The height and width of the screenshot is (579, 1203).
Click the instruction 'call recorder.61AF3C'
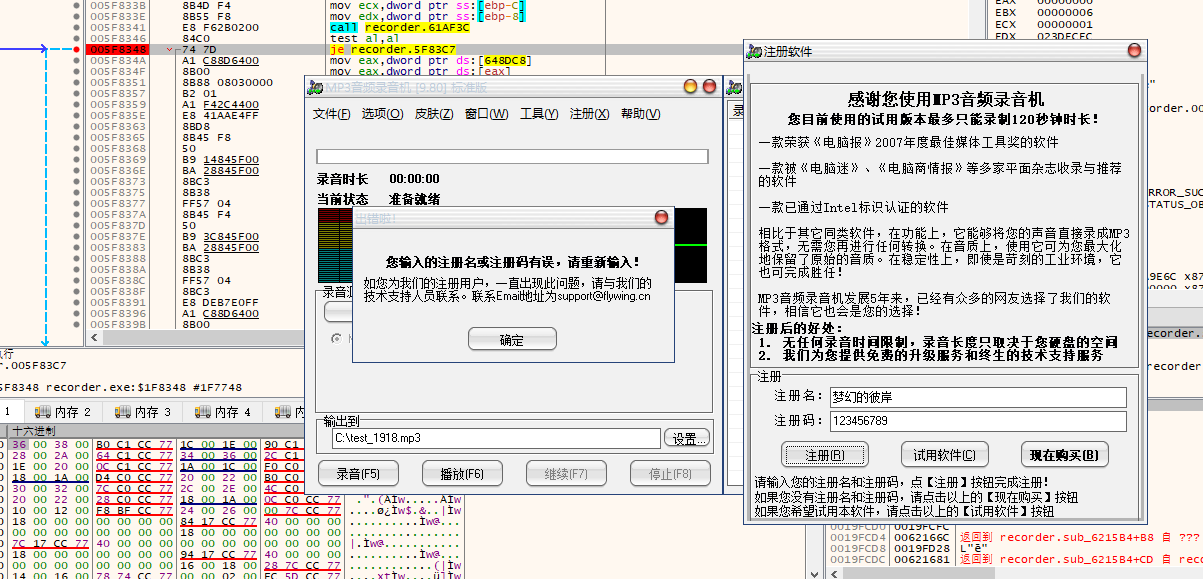point(398,27)
